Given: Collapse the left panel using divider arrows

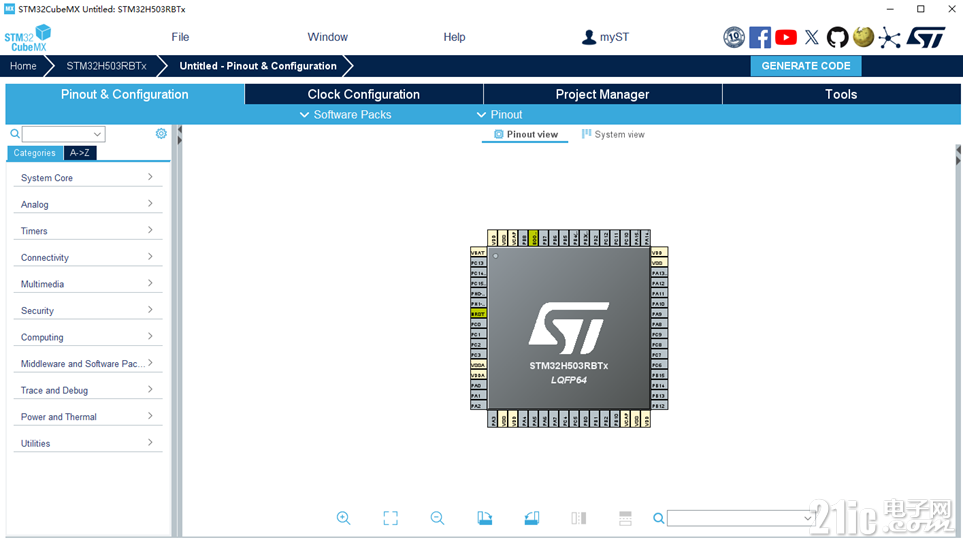Looking at the screenshot, I should 179,130.
